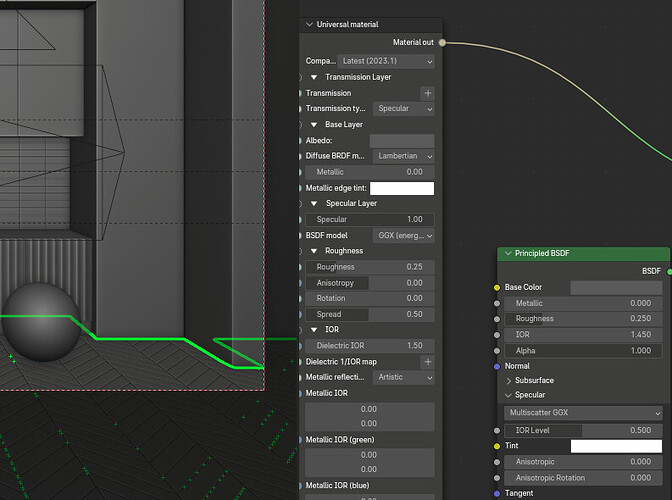672x500 pixels.
Task: Click the Principled BSDF IOR input socket
Action: pos(497,335)
